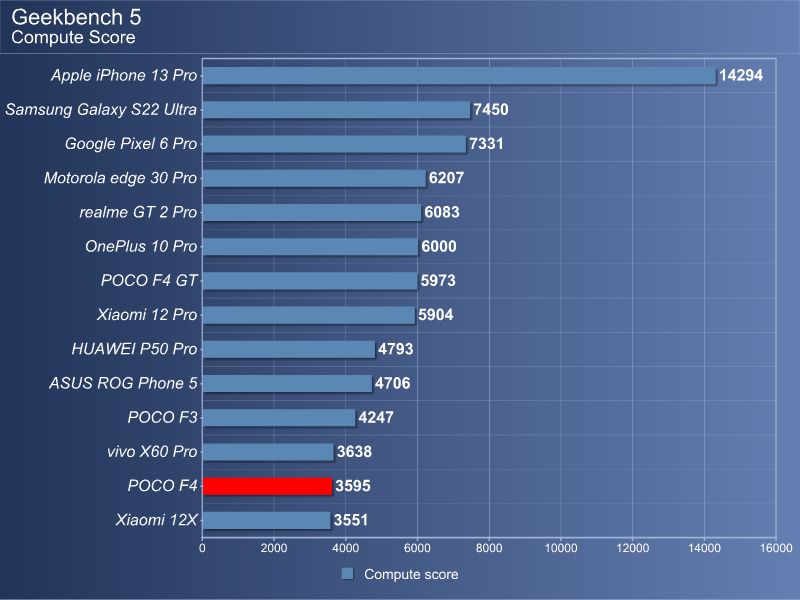Click the 'OnePlus 10 Pro' label
Image resolution: width=800 pixels, height=600 pixels.
[141, 246]
